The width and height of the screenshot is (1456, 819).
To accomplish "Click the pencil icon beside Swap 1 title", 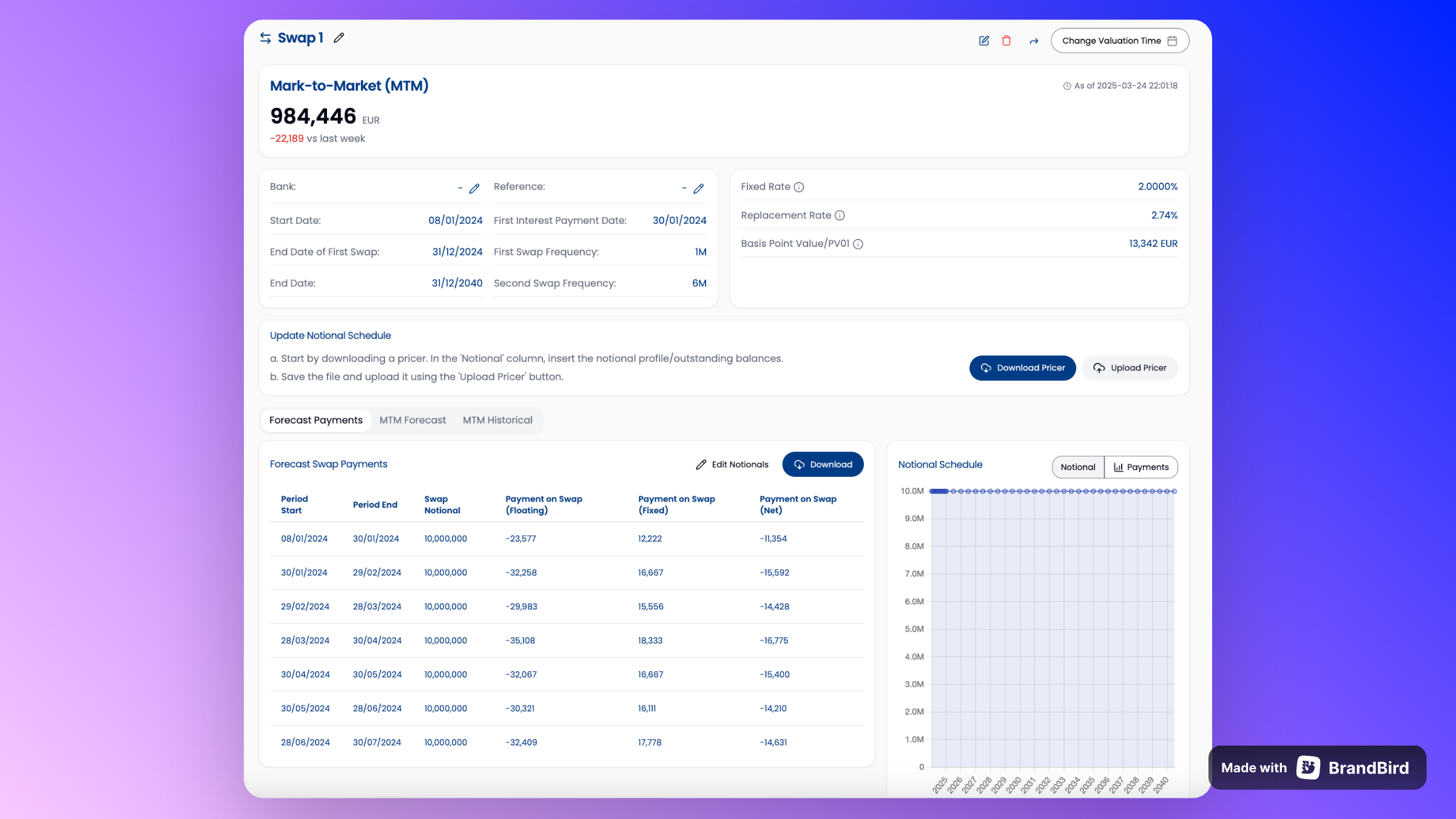I will [339, 38].
